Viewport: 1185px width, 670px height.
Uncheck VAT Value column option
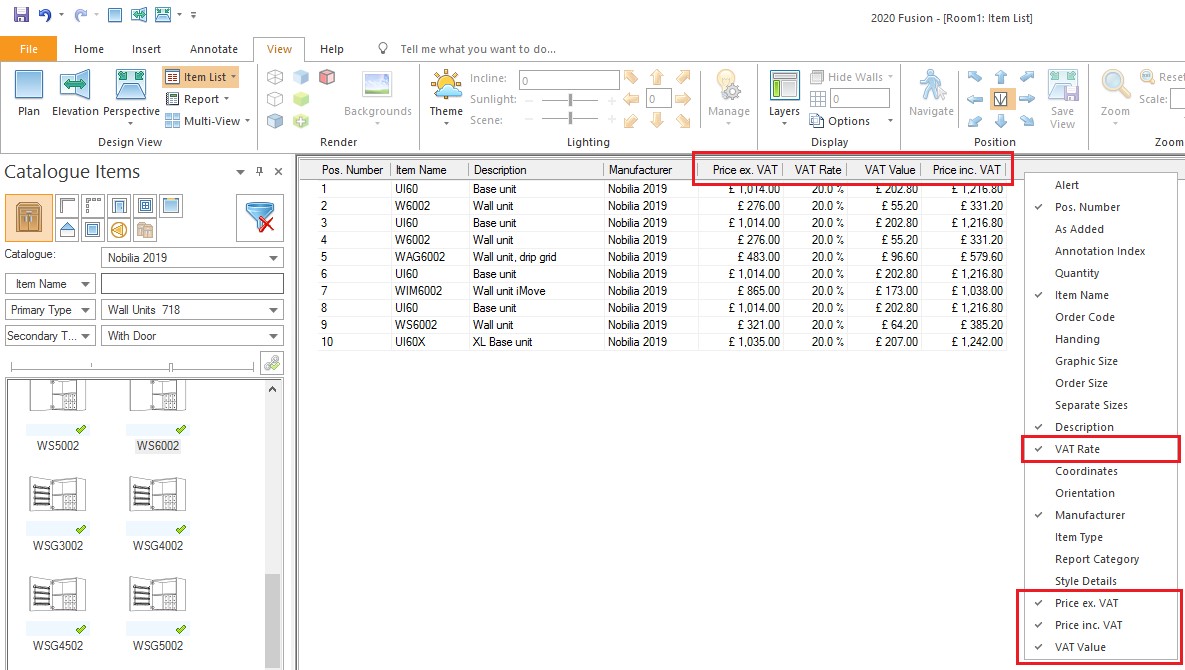1102,647
